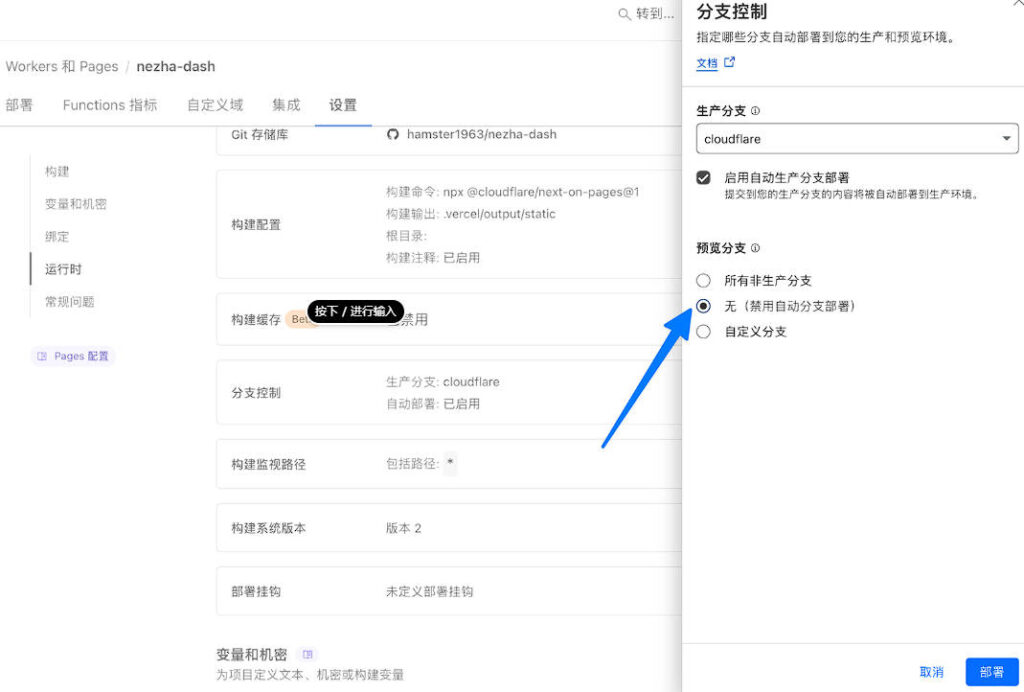1024x692 pixels.
Task: Open the external link icon beside 文档
Action: 729,63
